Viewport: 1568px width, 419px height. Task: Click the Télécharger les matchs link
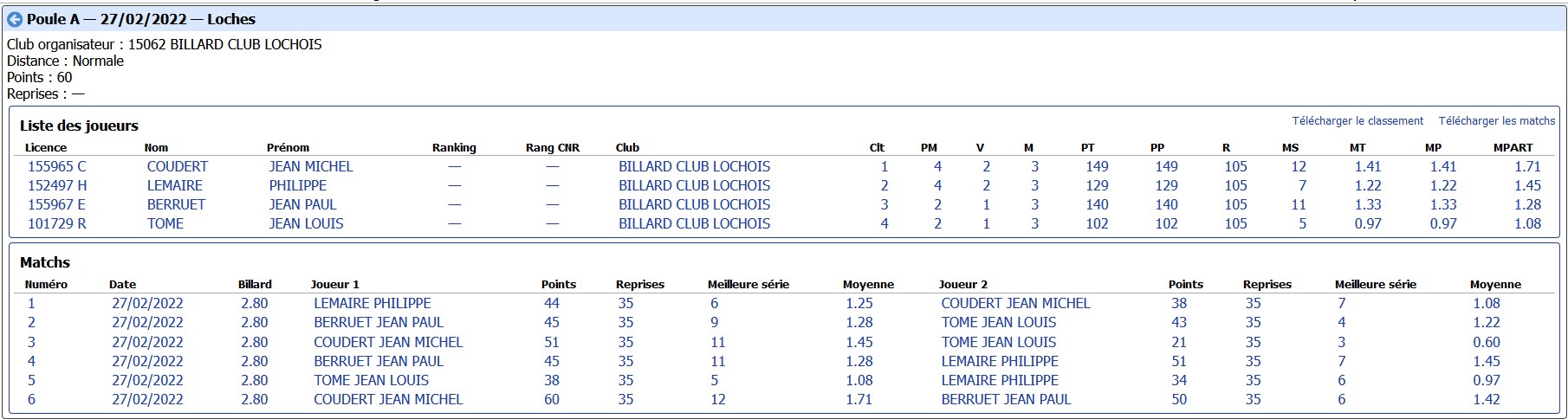pyautogui.click(x=1496, y=121)
